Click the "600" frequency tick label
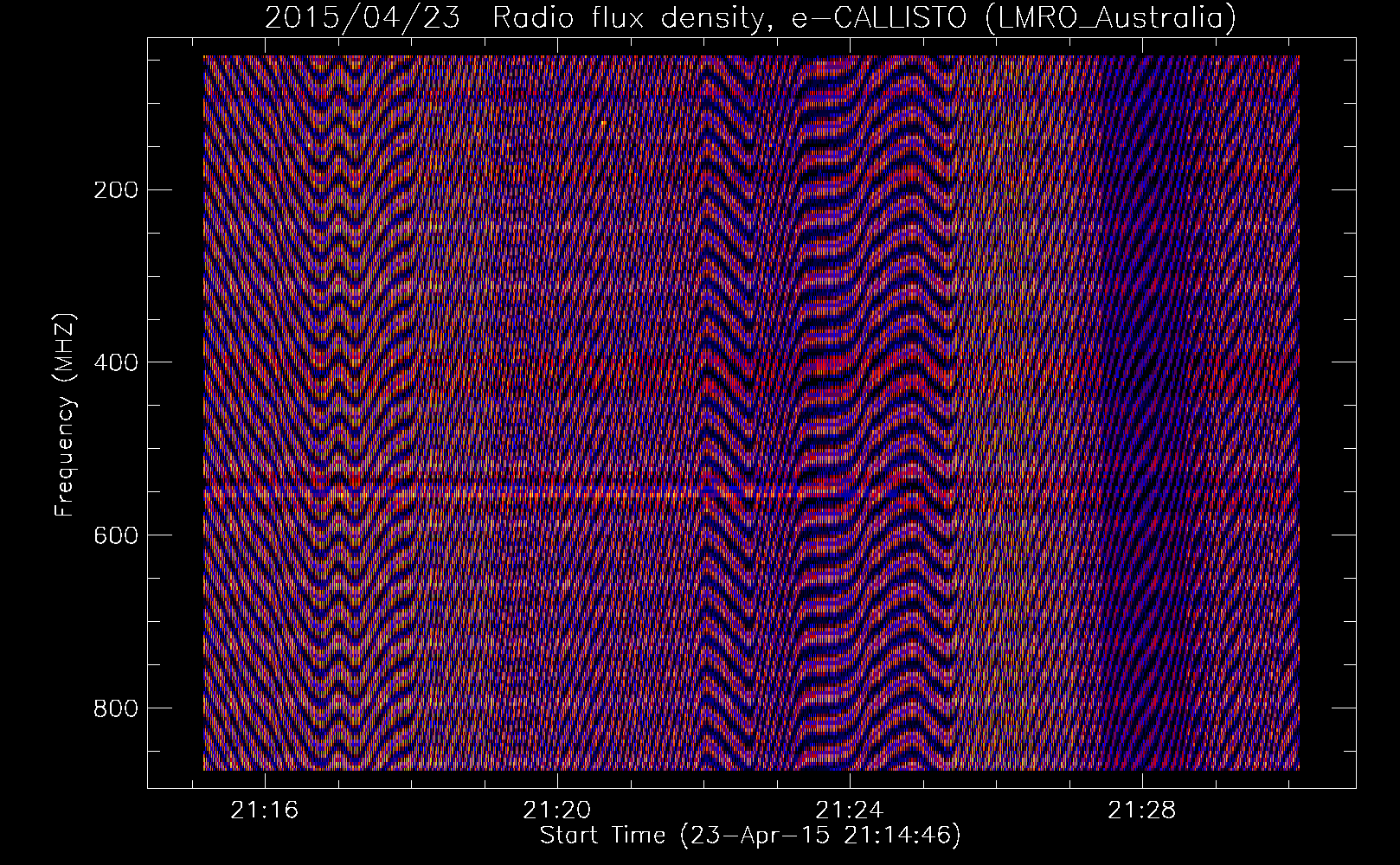Screen dimensions: 1400x865 (115, 535)
